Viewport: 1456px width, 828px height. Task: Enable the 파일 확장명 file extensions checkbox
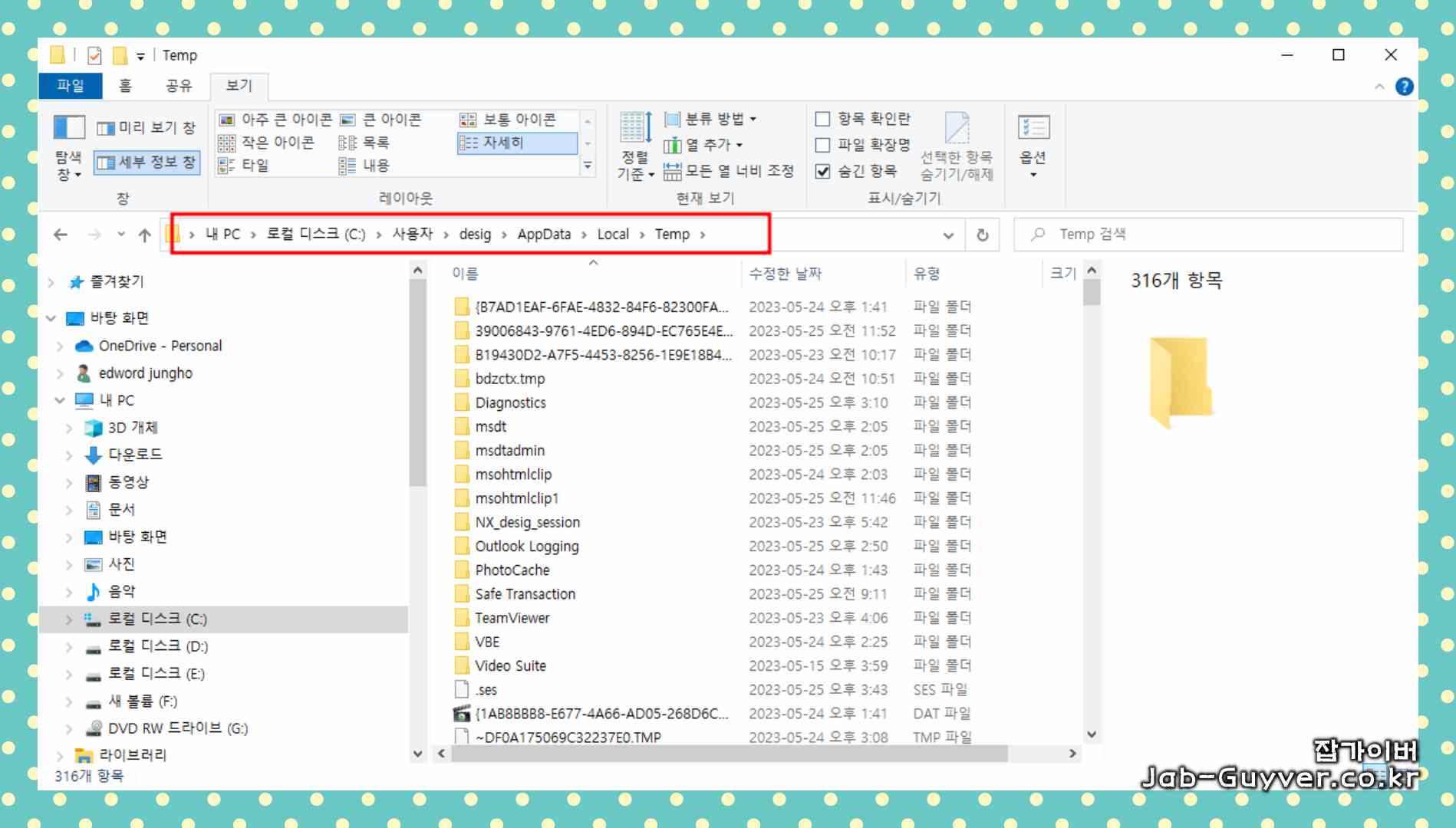822,145
